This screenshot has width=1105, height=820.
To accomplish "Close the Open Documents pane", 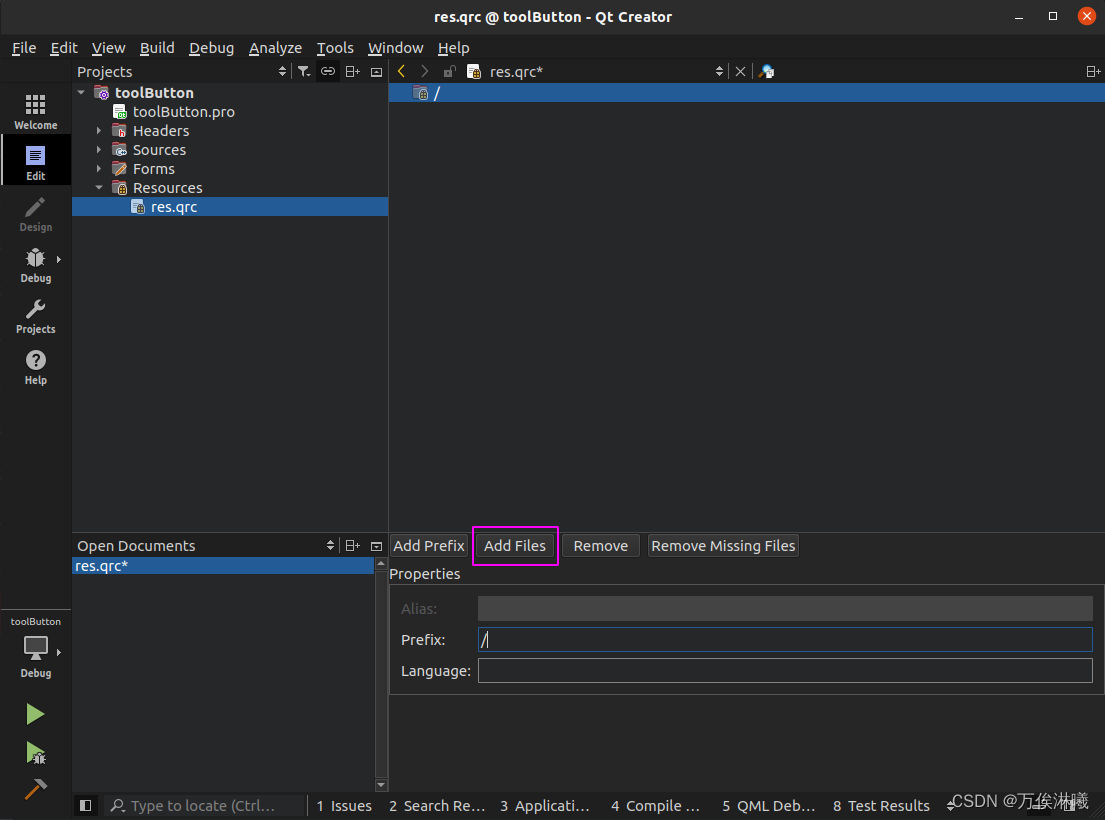I will 376,546.
